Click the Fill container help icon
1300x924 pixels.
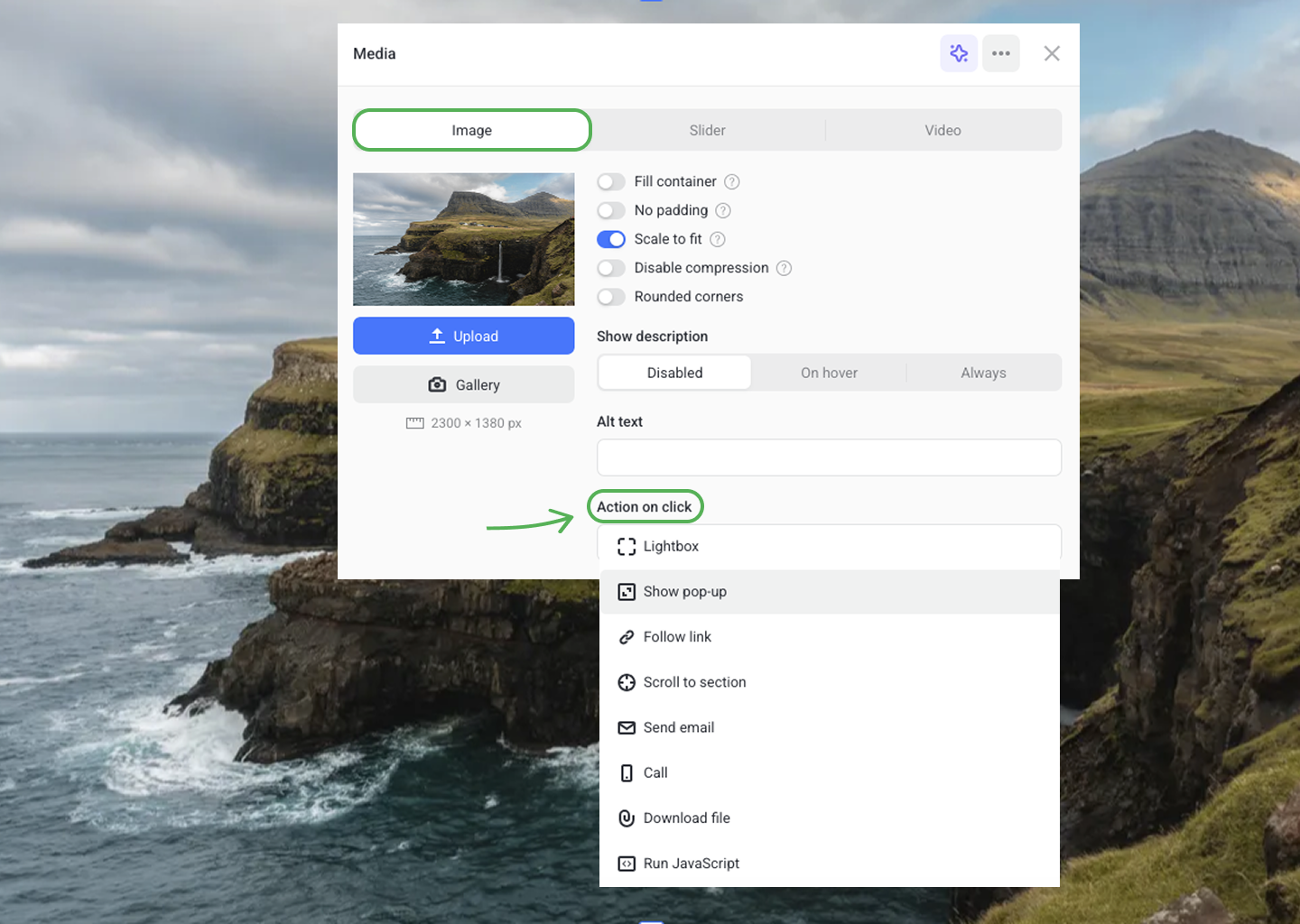732,181
